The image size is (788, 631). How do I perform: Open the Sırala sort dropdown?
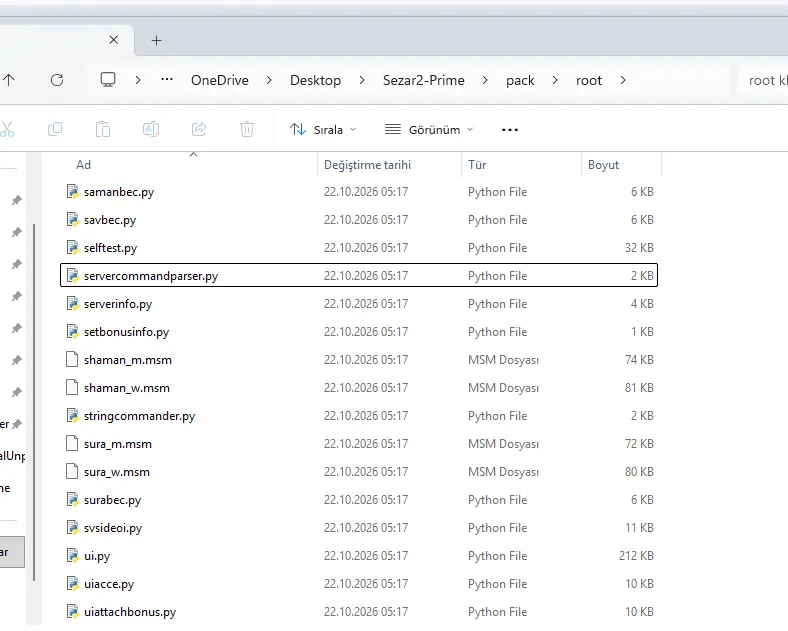pos(323,130)
